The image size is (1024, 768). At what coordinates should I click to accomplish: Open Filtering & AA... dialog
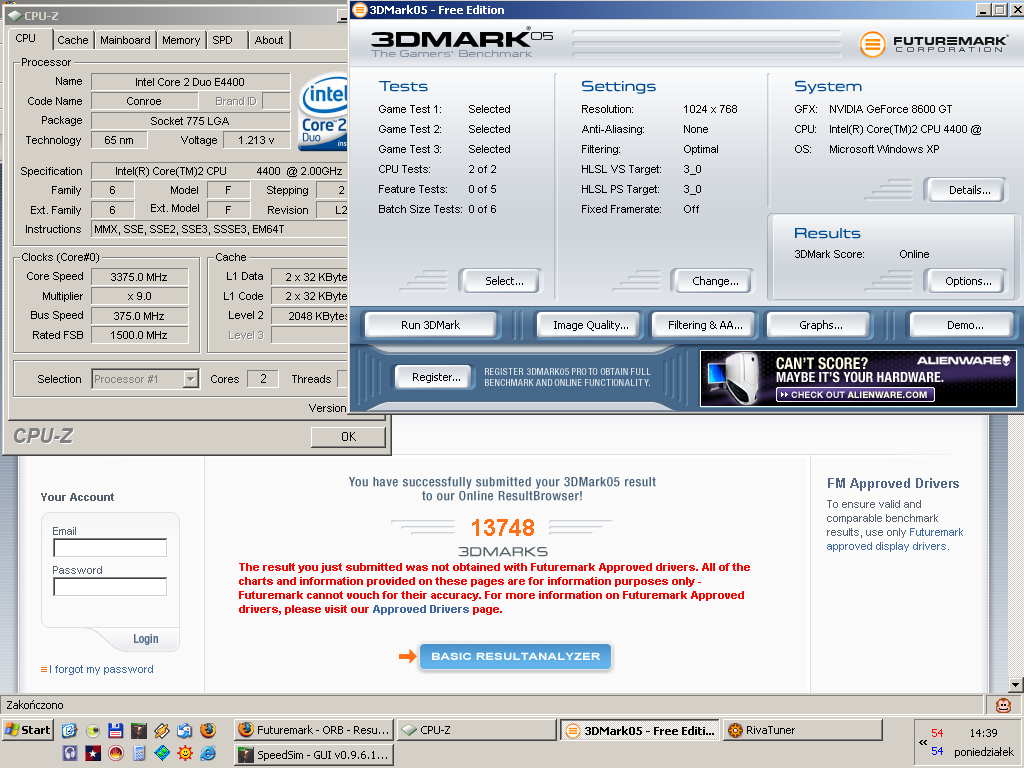point(705,325)
